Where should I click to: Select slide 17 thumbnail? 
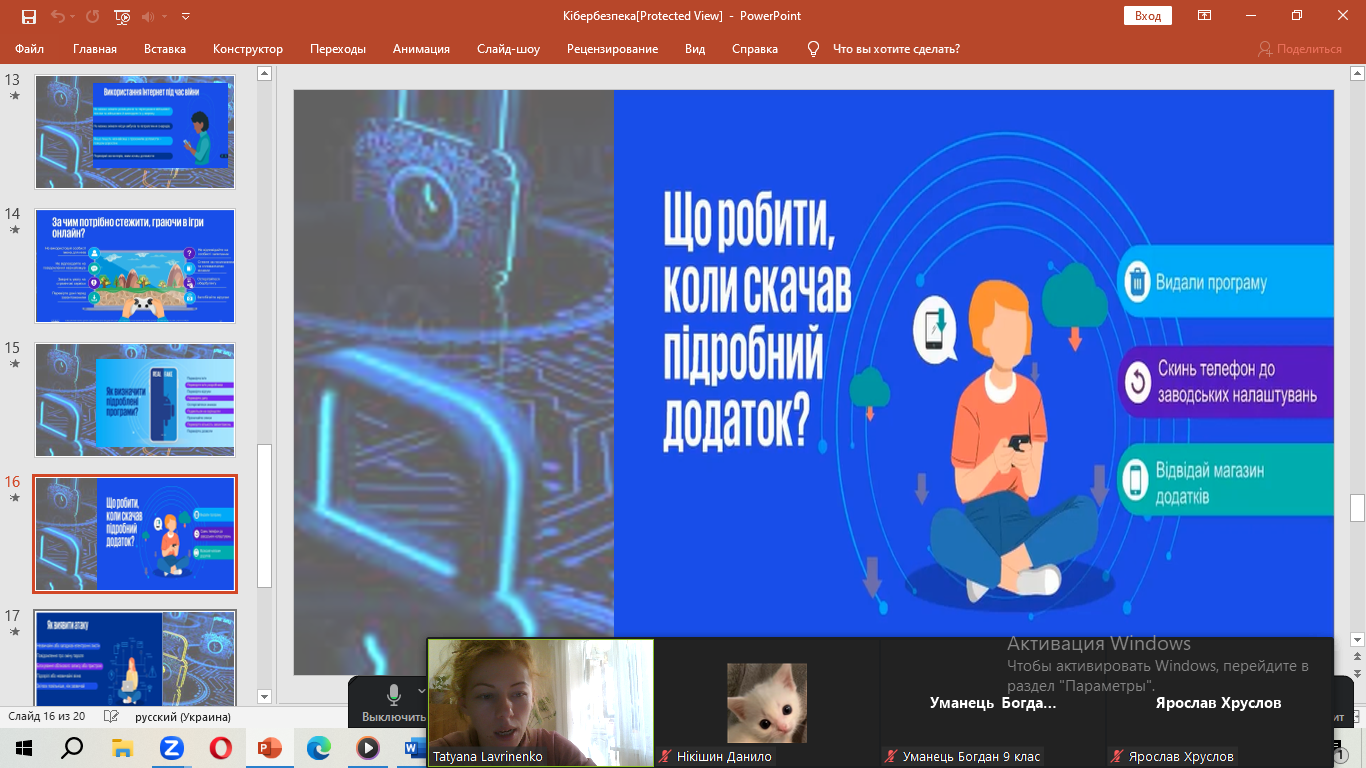tap(135, 658)
